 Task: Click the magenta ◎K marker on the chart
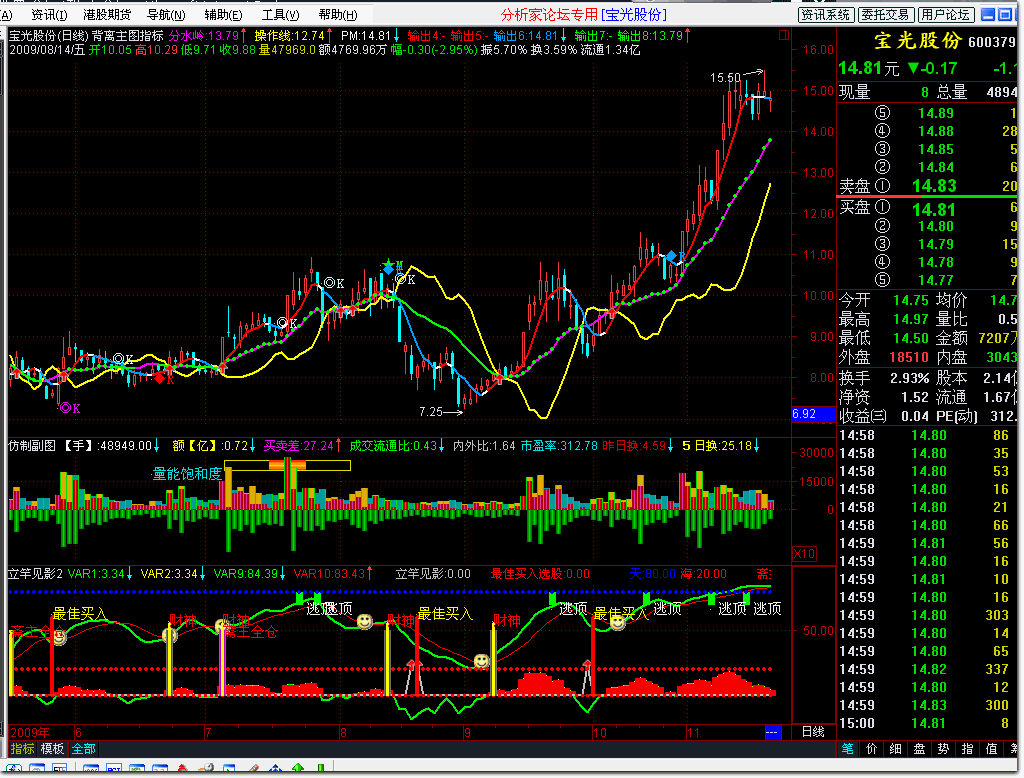(x=70, y=408)
